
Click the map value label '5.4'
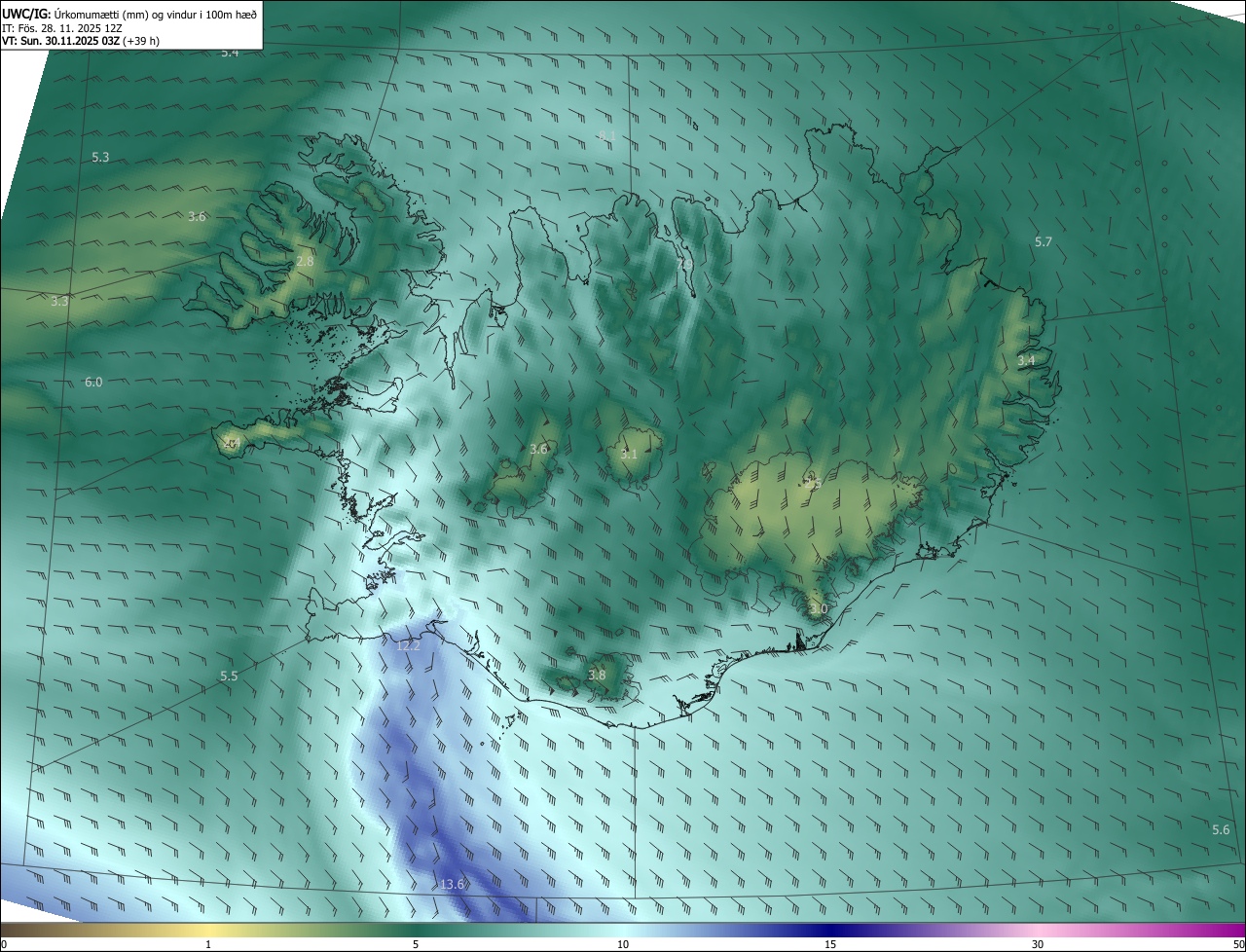(230, 53)
